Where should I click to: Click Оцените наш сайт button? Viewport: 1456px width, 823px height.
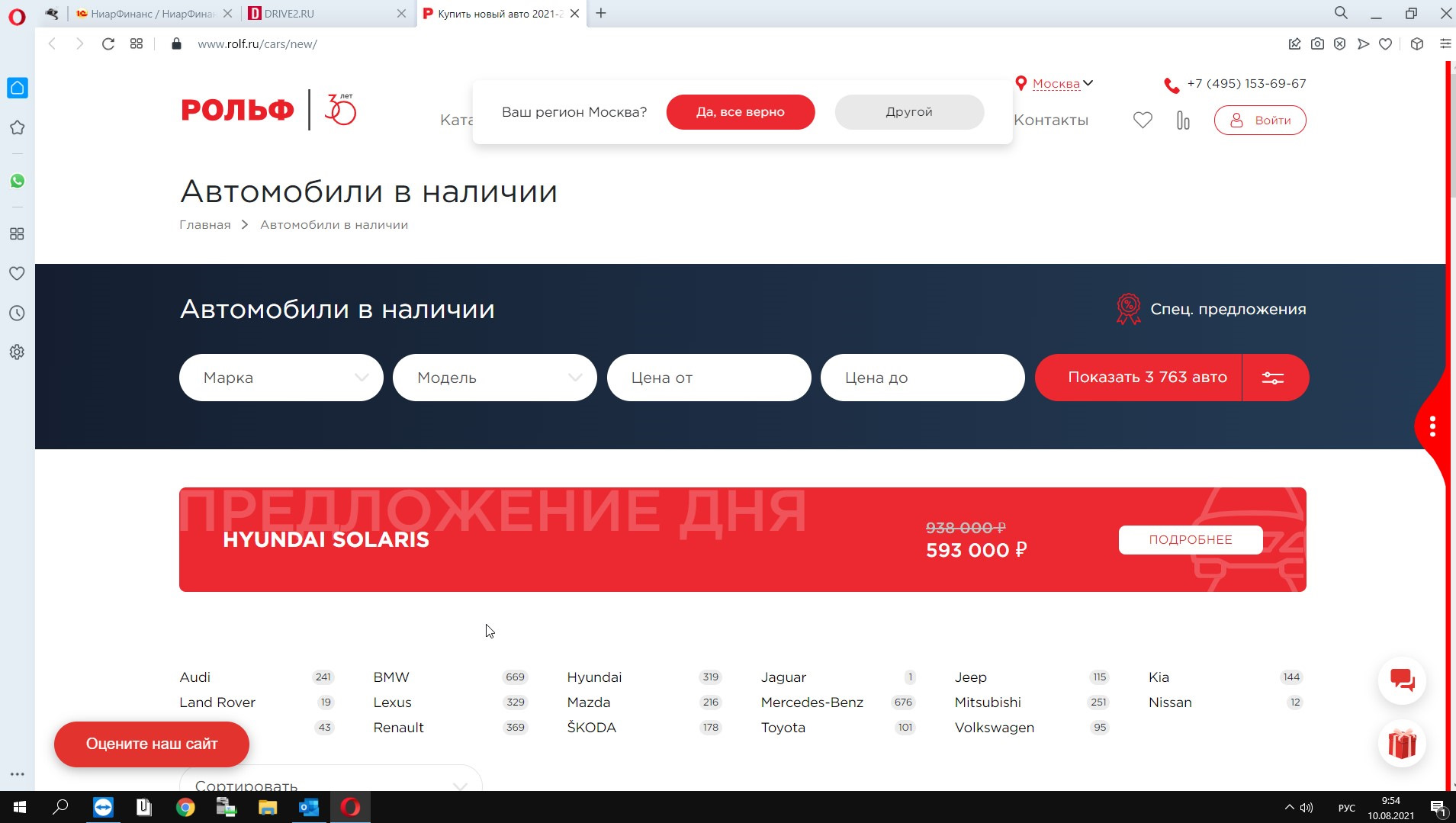coord(152,744)
